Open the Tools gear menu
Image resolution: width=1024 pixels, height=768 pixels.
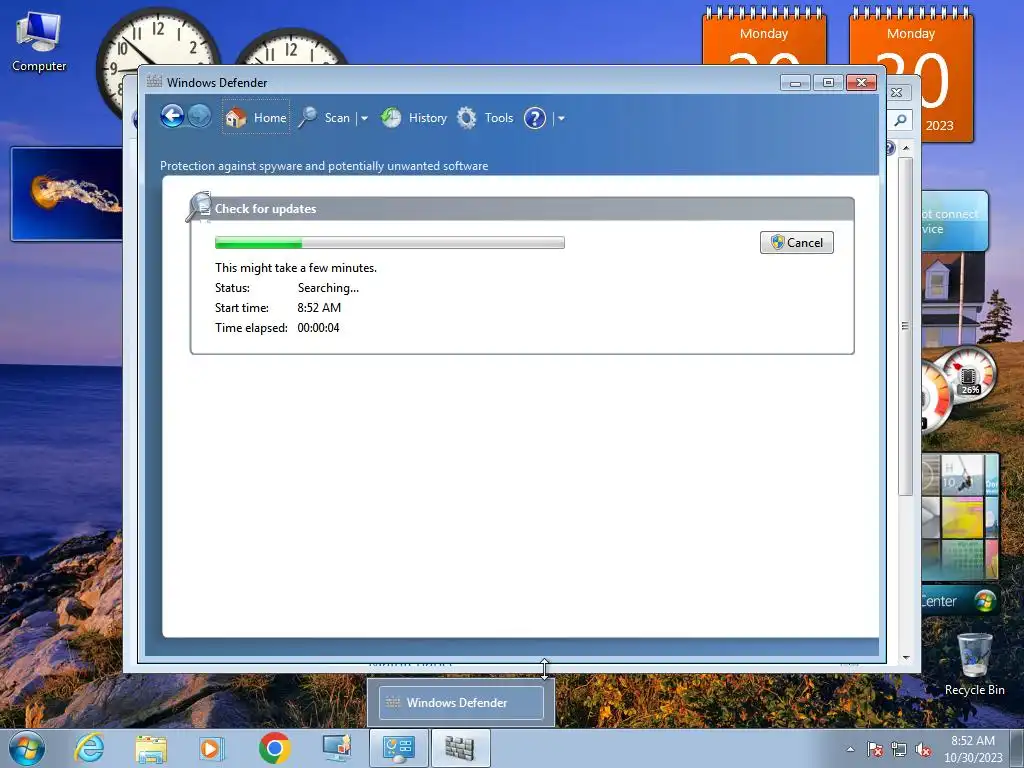click(x=485, y=118)
